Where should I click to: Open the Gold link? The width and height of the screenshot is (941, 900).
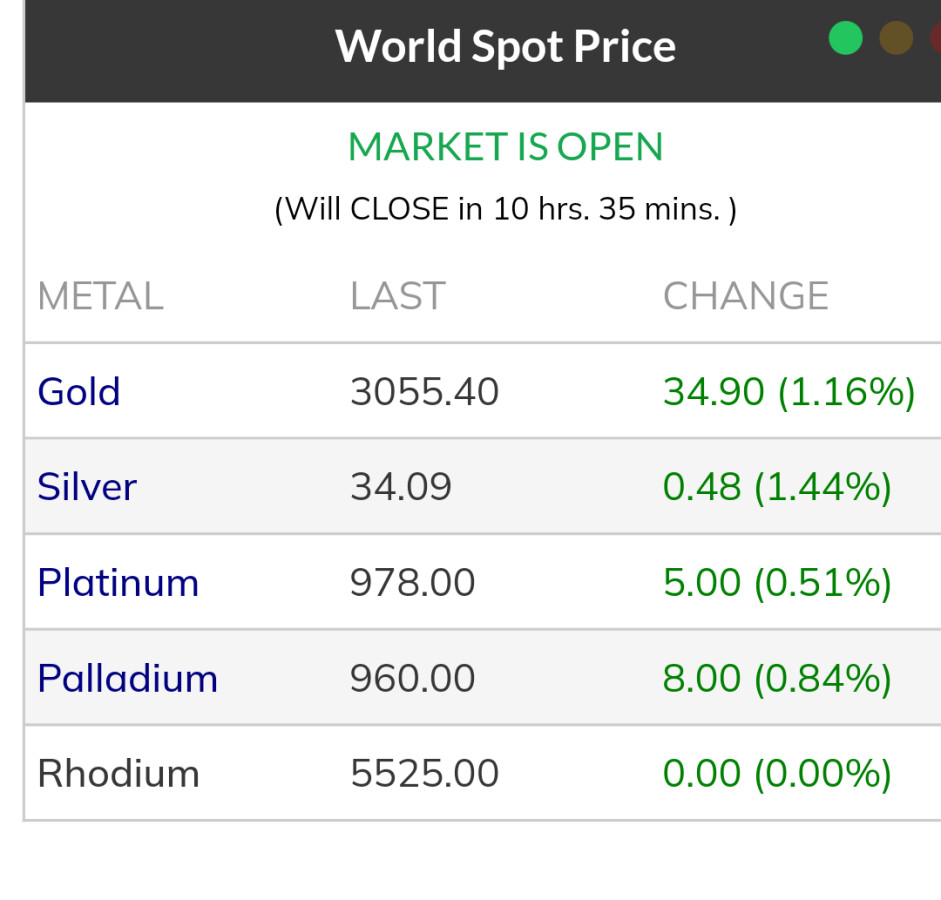coord(79,391)
